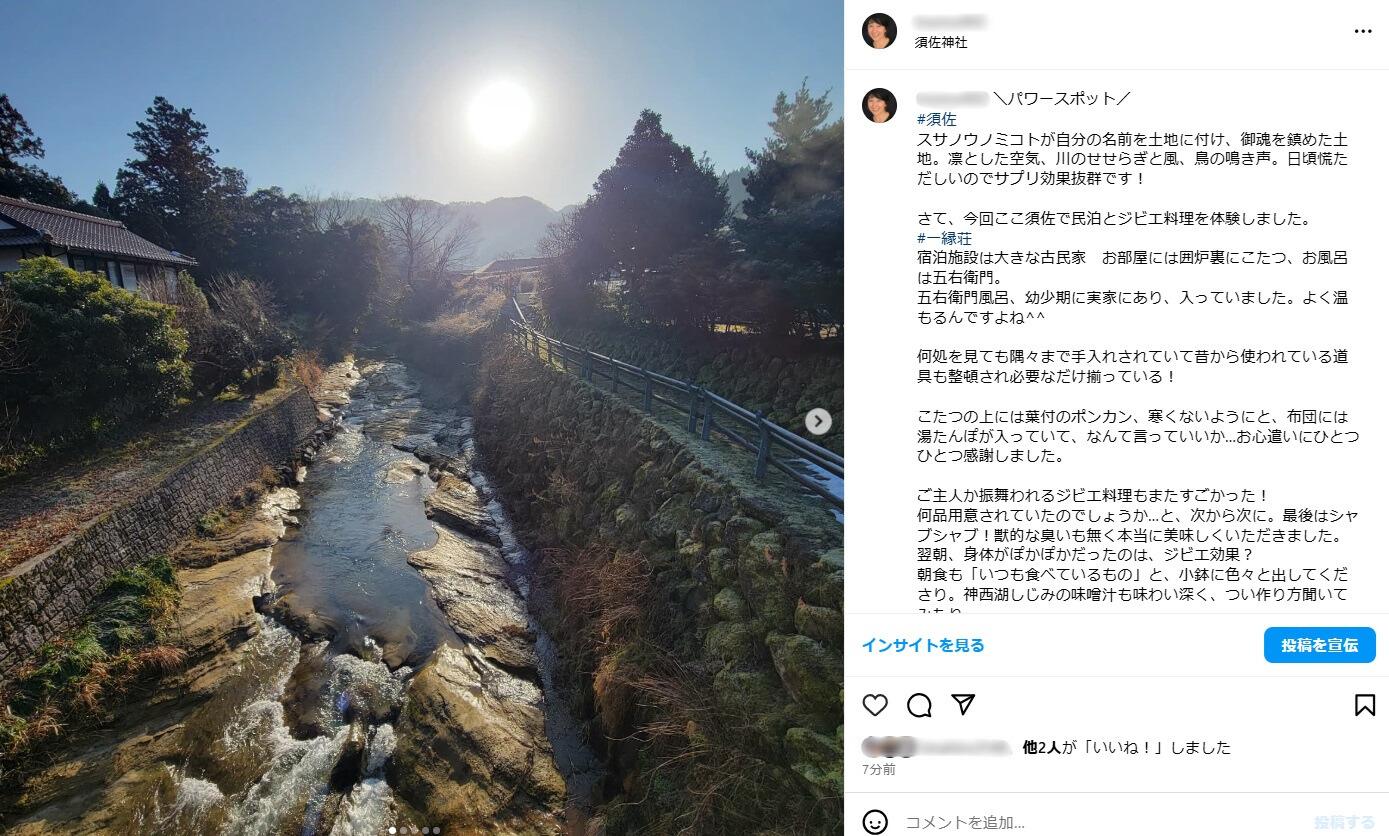The image size is (1389, 836).
Task: Select the first carousel indicator dot
Action: click(392, 830)
